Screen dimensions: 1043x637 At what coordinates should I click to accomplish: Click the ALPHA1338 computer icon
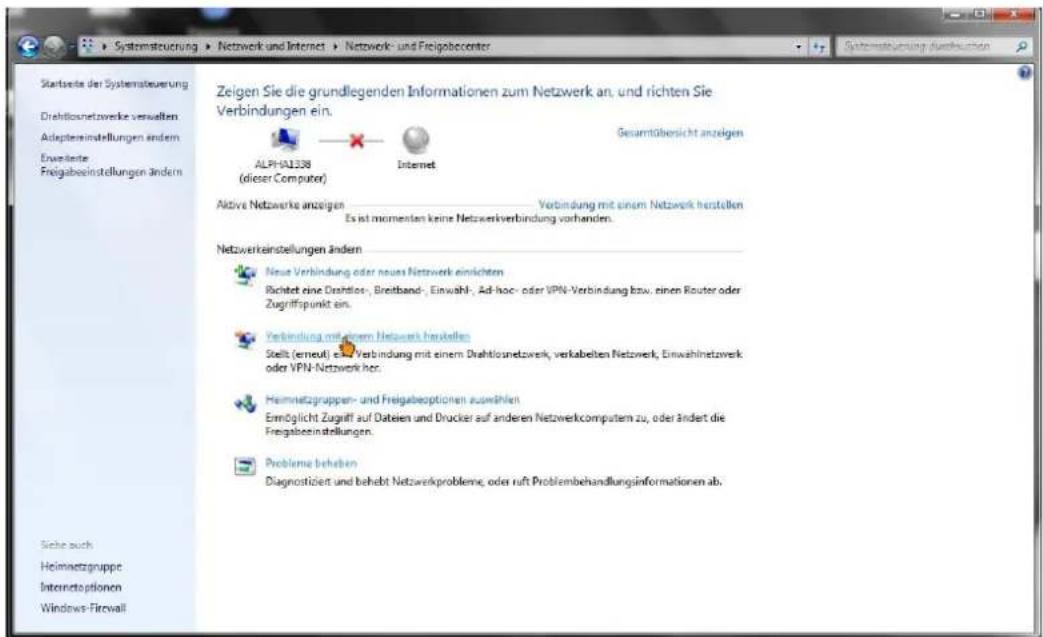pyautogui.click(x=285, y=140)
